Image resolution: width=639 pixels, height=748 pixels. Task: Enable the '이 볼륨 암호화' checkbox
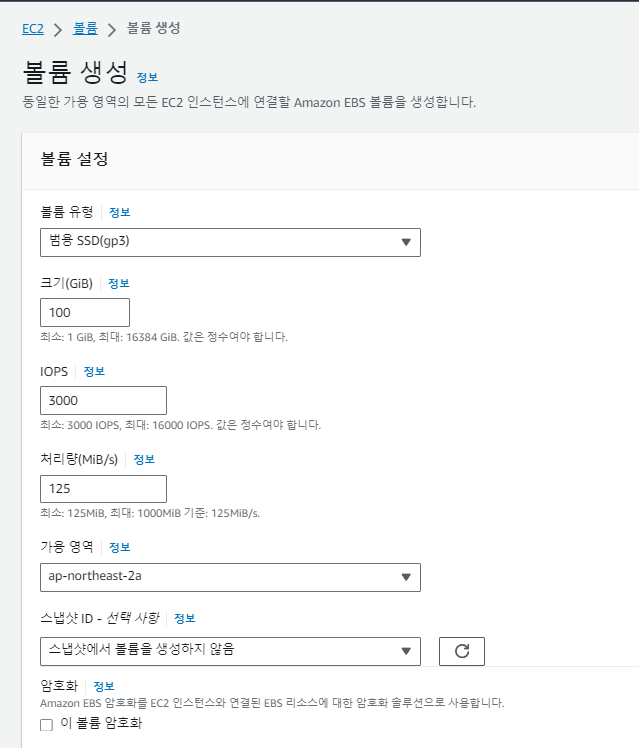(46, 724)
